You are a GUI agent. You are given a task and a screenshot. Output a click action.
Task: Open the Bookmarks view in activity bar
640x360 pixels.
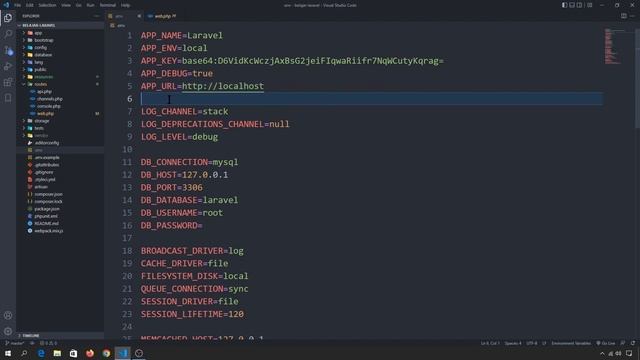click(x=8, y=98)
